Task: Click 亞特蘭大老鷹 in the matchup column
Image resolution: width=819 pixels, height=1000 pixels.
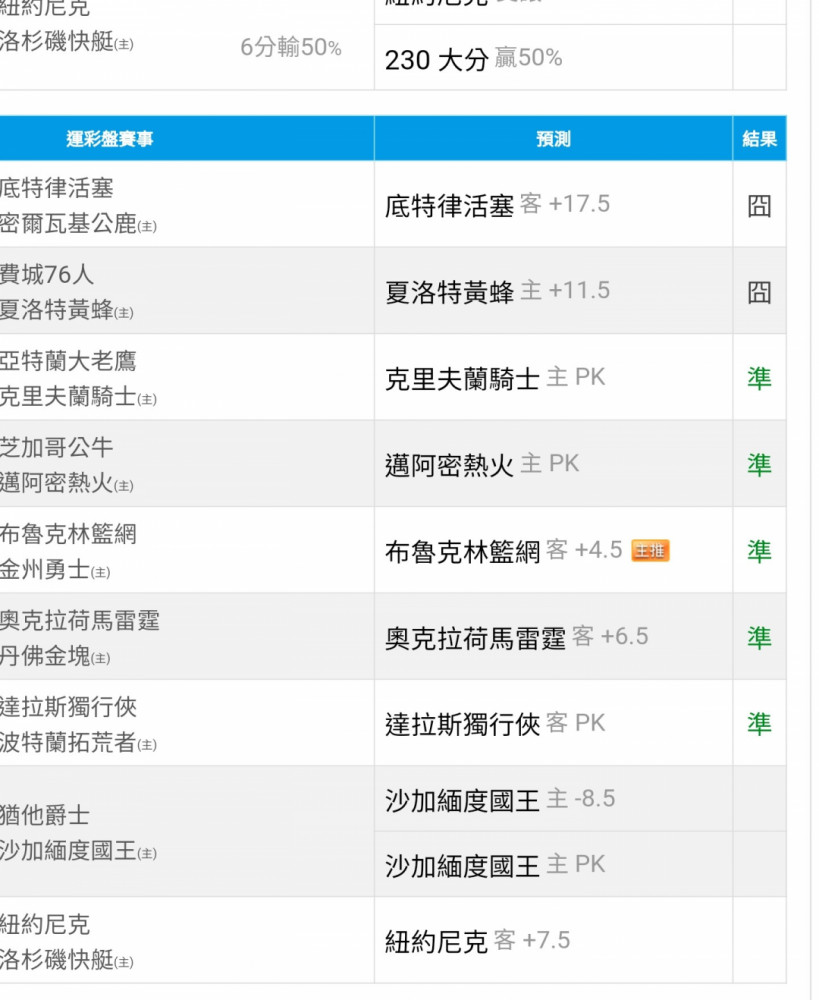Action: [x=68, y=361]
